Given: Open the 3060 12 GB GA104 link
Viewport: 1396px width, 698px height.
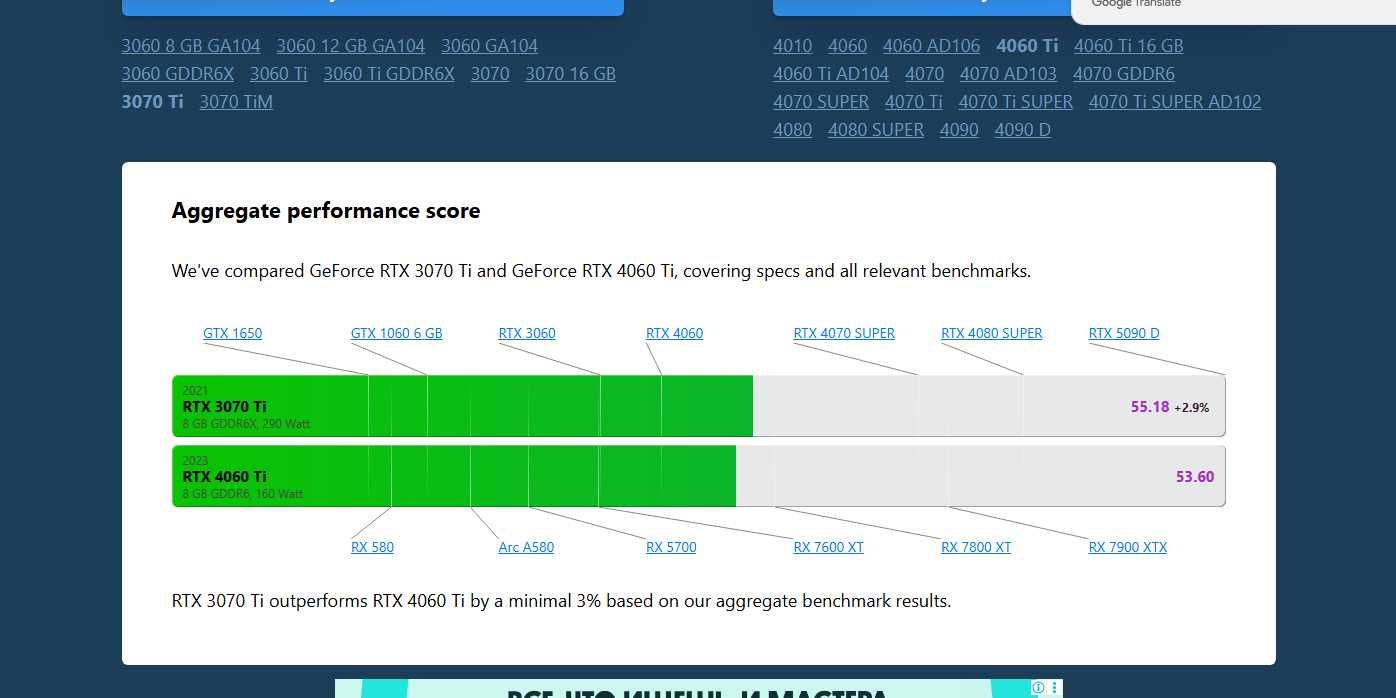Looking at the screenshot, I should [351, 46].
